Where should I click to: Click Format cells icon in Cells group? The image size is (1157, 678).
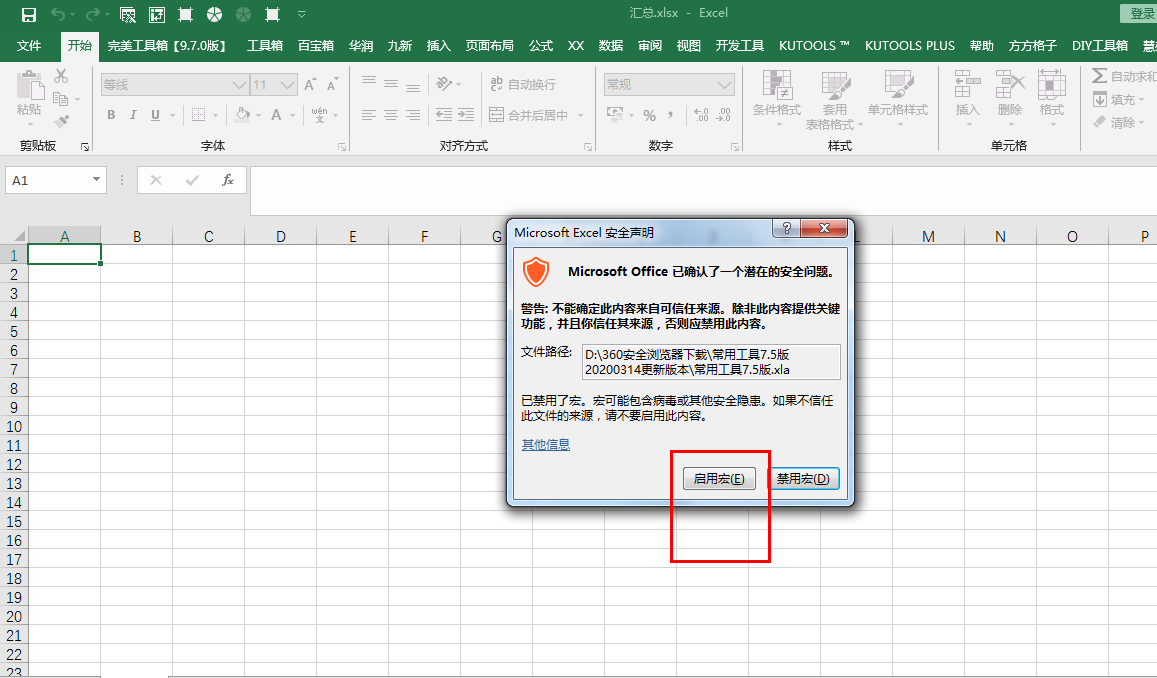tap(1051, 85)
